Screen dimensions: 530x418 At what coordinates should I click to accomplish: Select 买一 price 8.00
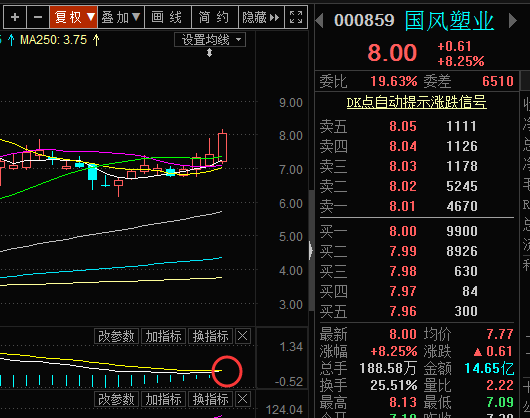tap(403, 231)
